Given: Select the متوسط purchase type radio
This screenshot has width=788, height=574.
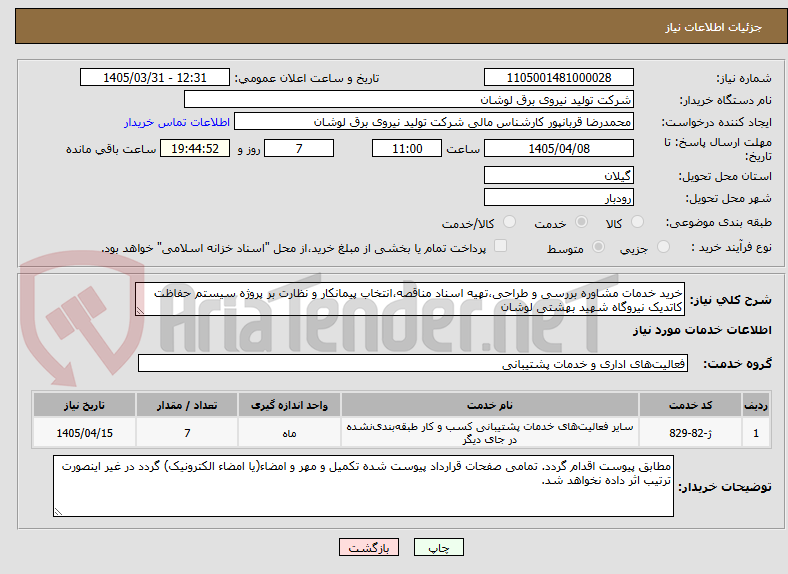Looking at the screenshot, I should point(598,246).
